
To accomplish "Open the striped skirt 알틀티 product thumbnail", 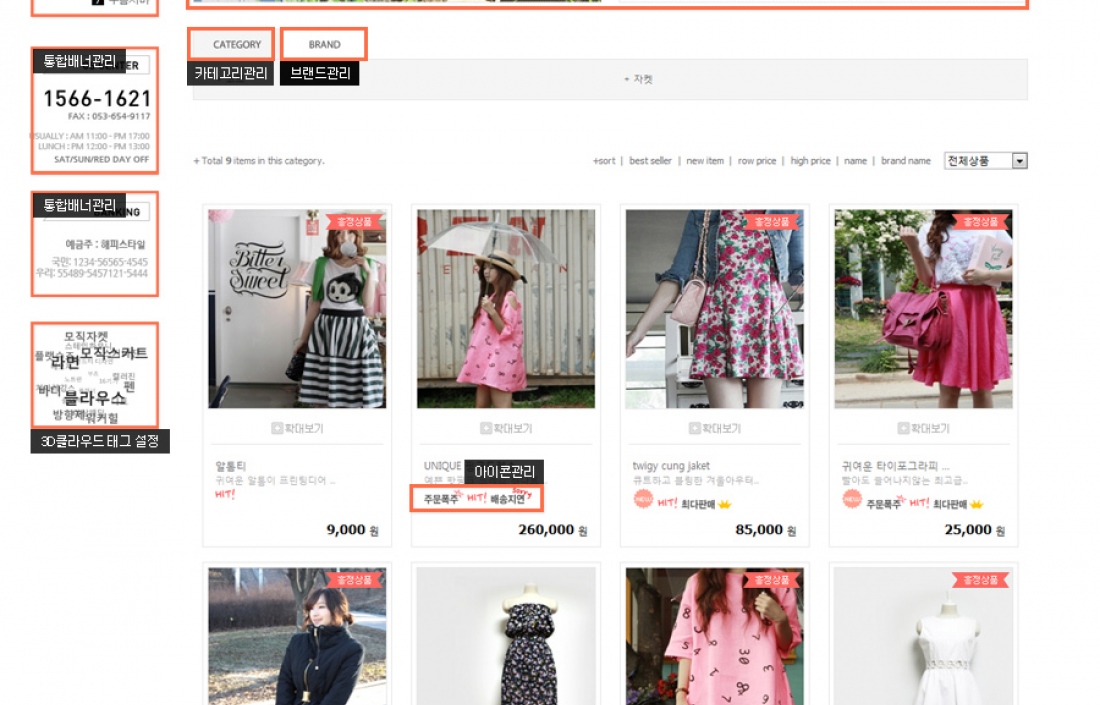I will point(297,308).
